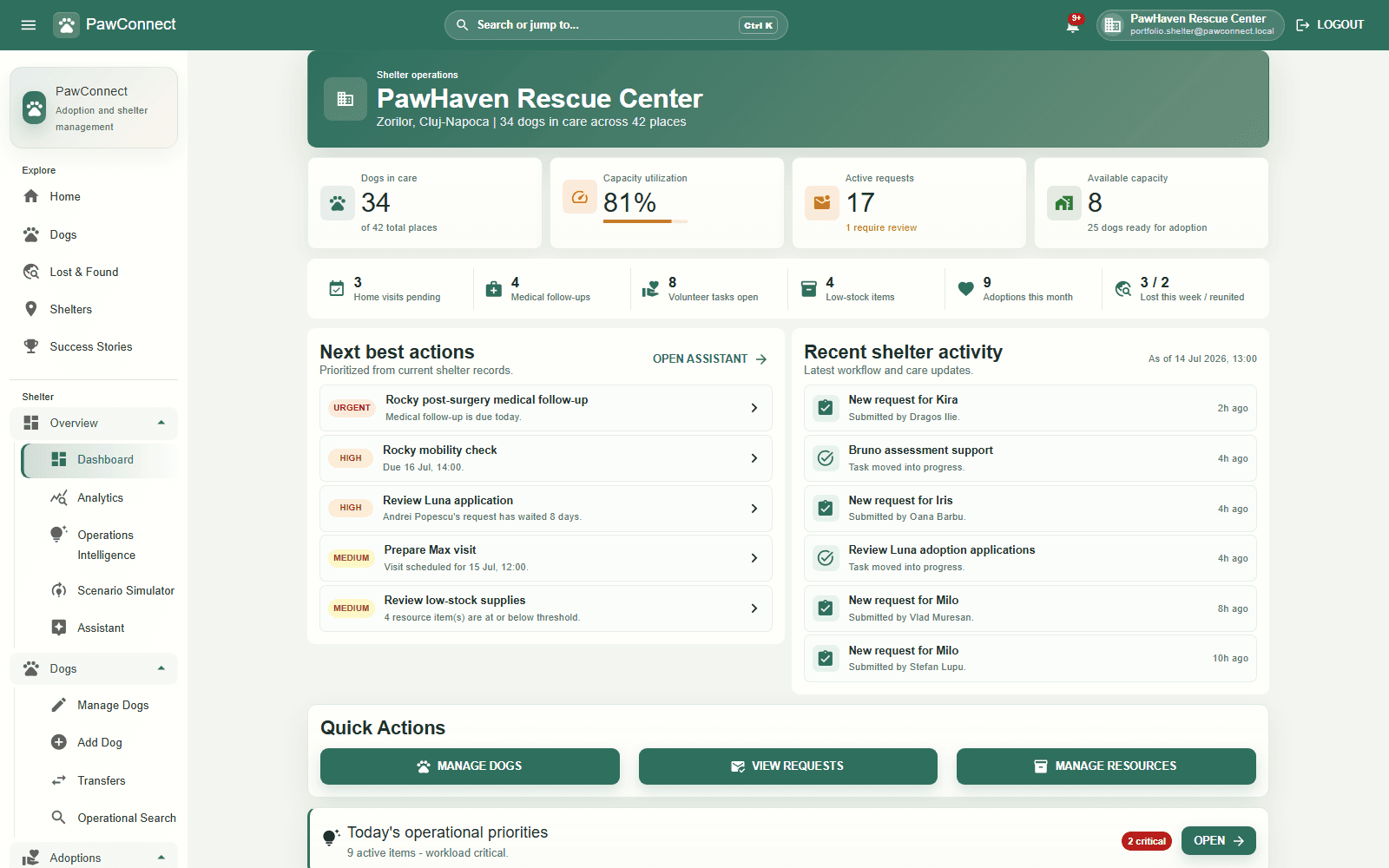Screen dimensions: 1389x868
Task: Collapse the Adoptions sidebar section
Action: [x=161, y=858]
